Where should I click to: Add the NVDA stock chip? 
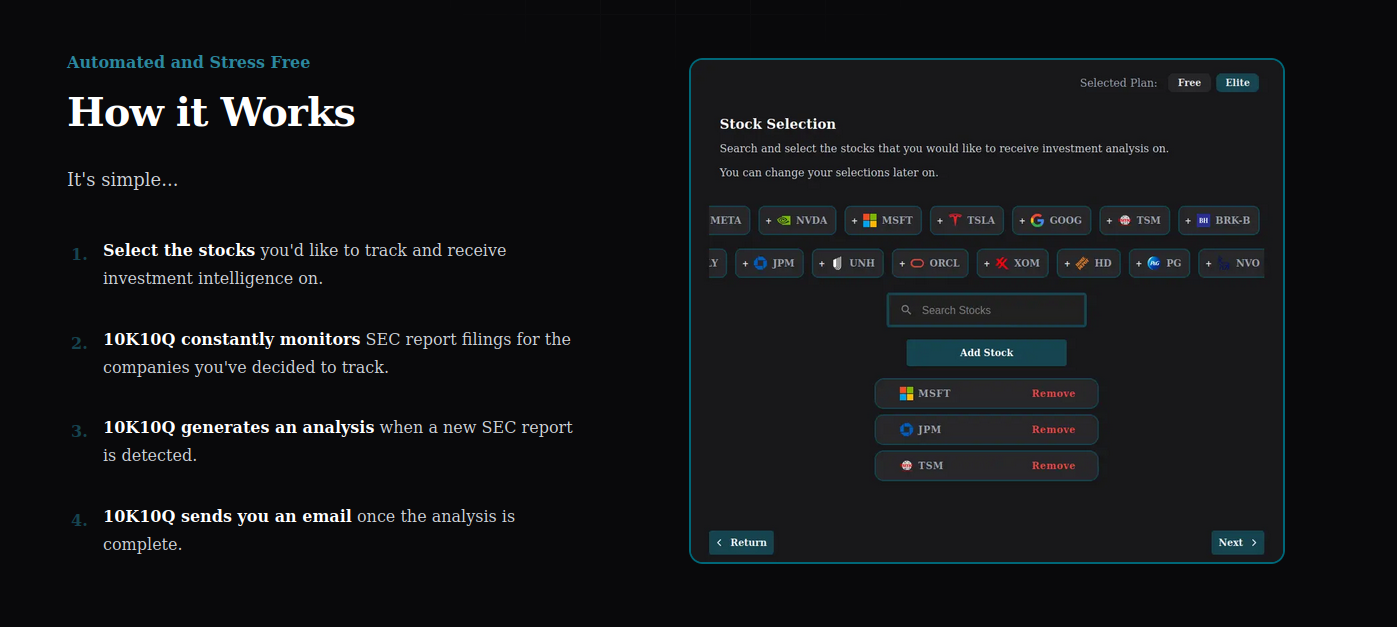tap(797, 221)
